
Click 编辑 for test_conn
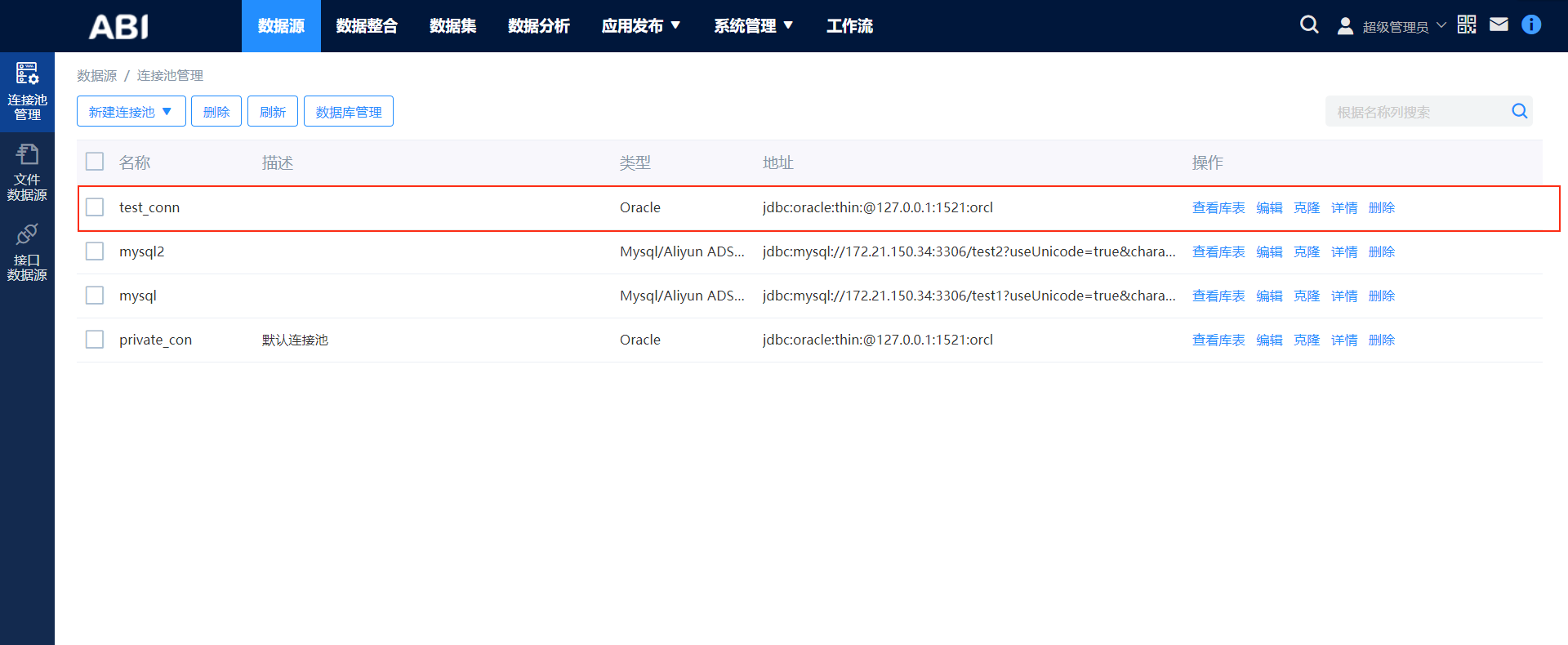click(x=1269, y=207)
